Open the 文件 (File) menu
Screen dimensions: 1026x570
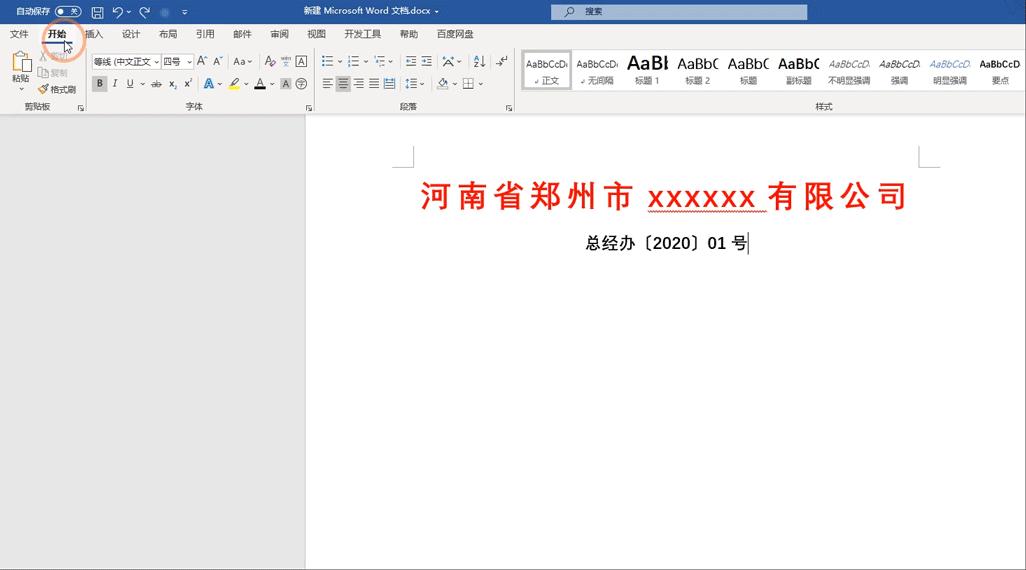coord(19,34)
